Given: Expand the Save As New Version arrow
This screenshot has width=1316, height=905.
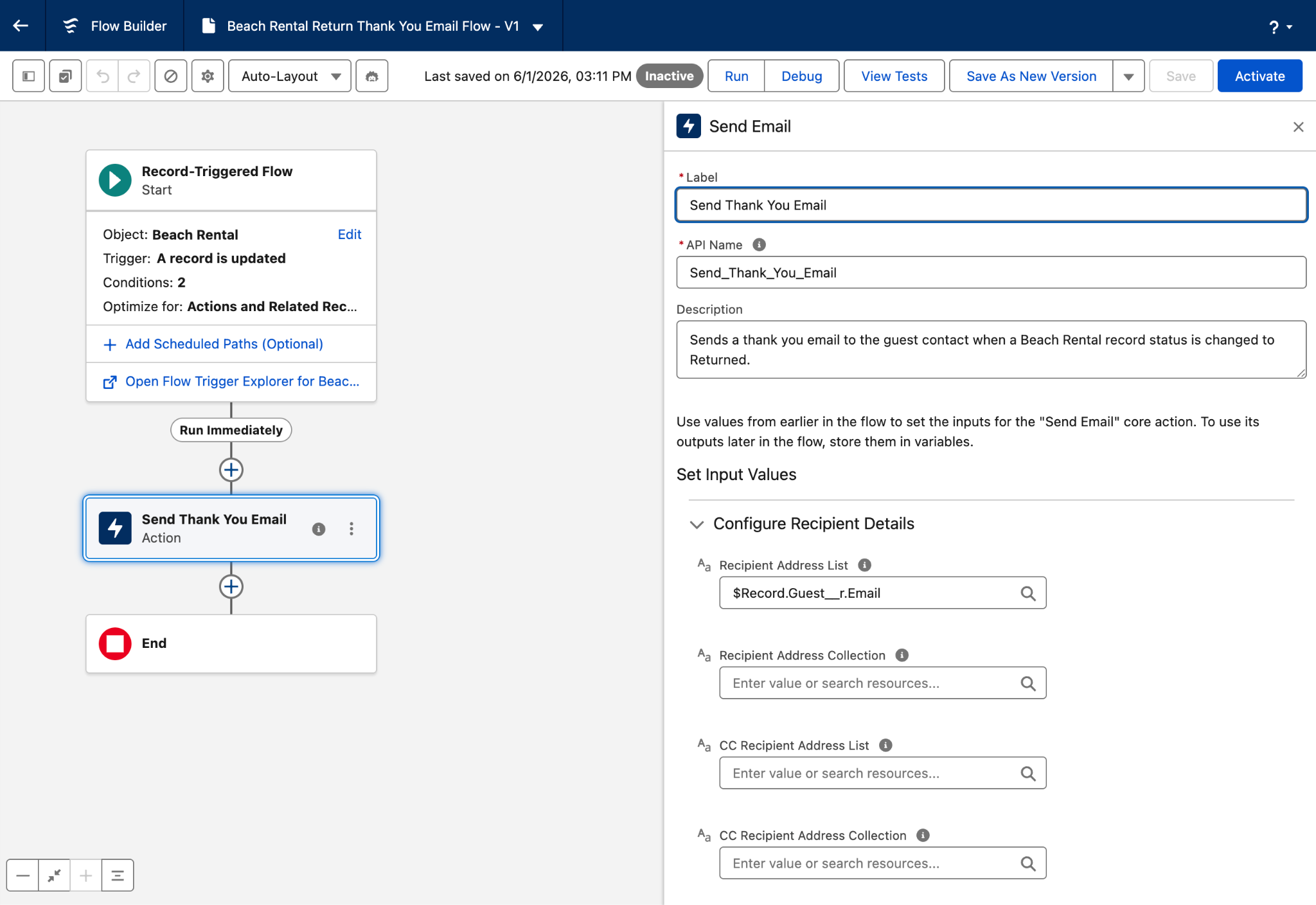Looking at the screenshot, I should pos(1128,76).
